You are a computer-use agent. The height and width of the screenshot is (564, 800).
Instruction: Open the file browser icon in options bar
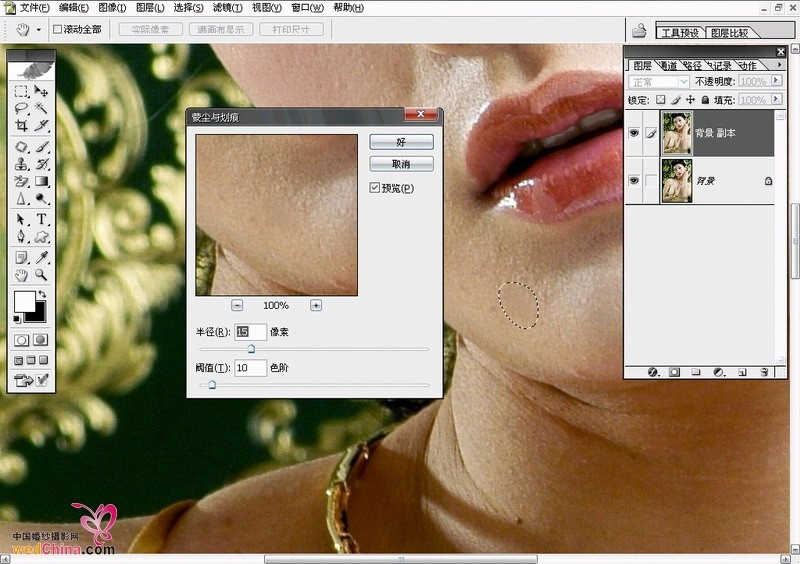[639, 31]
